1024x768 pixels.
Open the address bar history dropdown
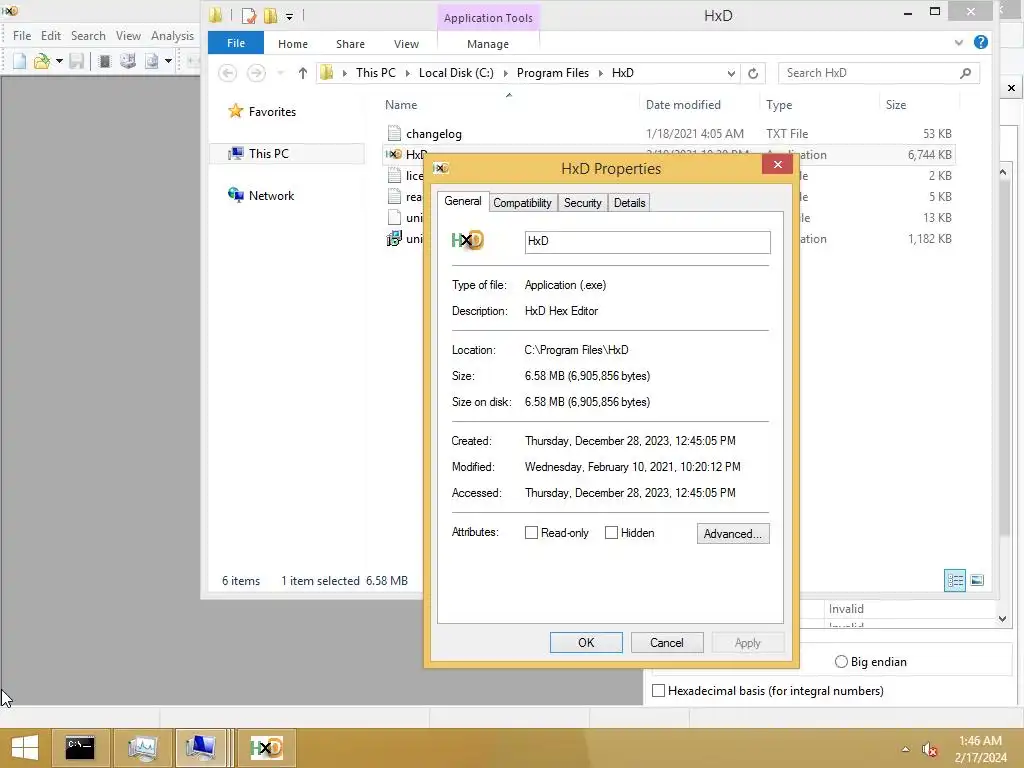[x=731, y=73]
